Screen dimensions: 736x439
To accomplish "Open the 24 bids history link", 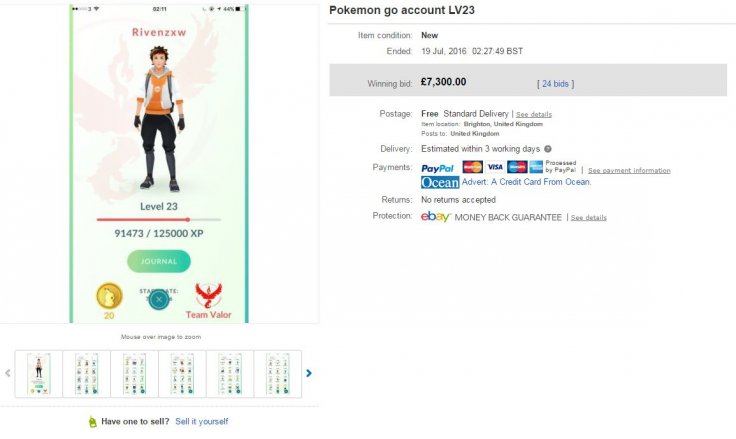I will 556,83.
